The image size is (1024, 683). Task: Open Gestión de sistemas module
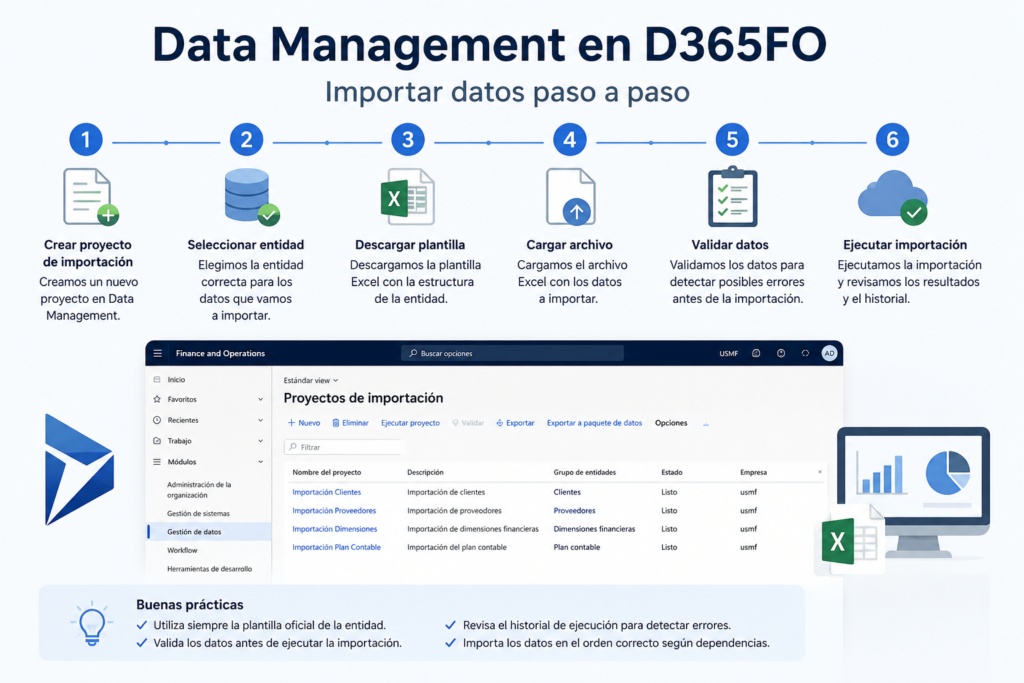coord(199,513)
